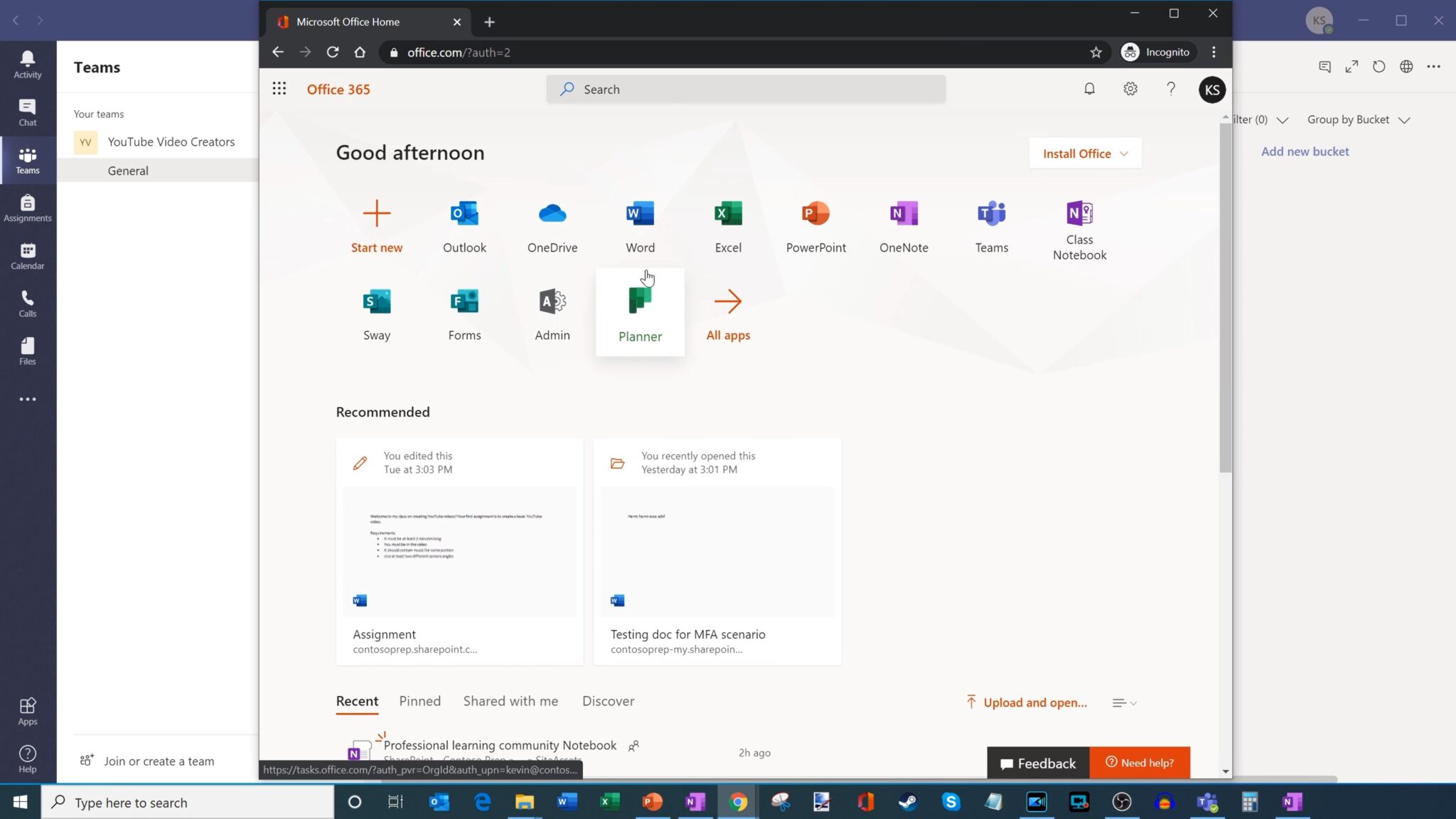Expand the Install Office dropdown
Image resolution: width=1456 pixels, height=819 pixels.
coord(1083,153)
